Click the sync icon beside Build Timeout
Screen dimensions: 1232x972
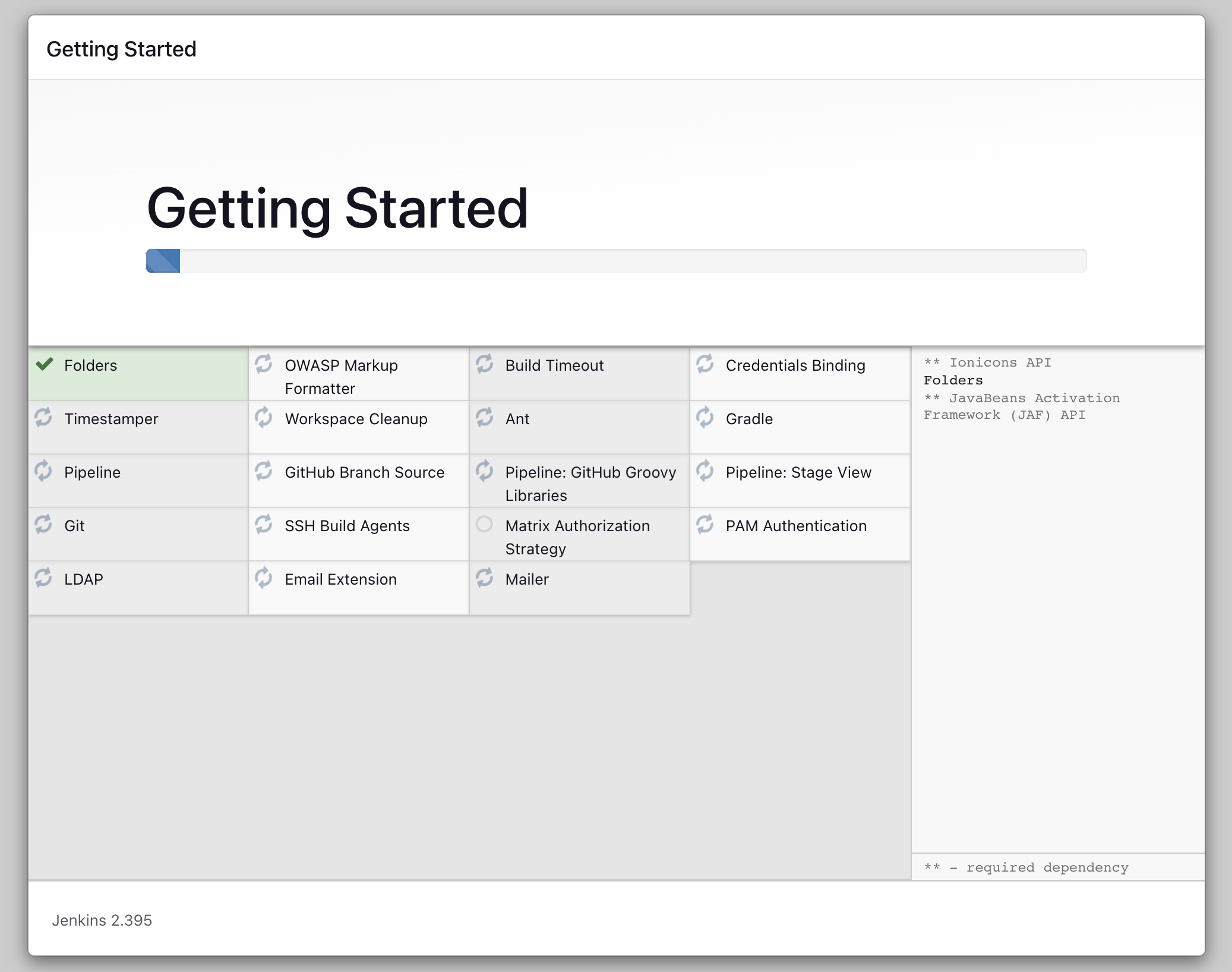[484, 364]
